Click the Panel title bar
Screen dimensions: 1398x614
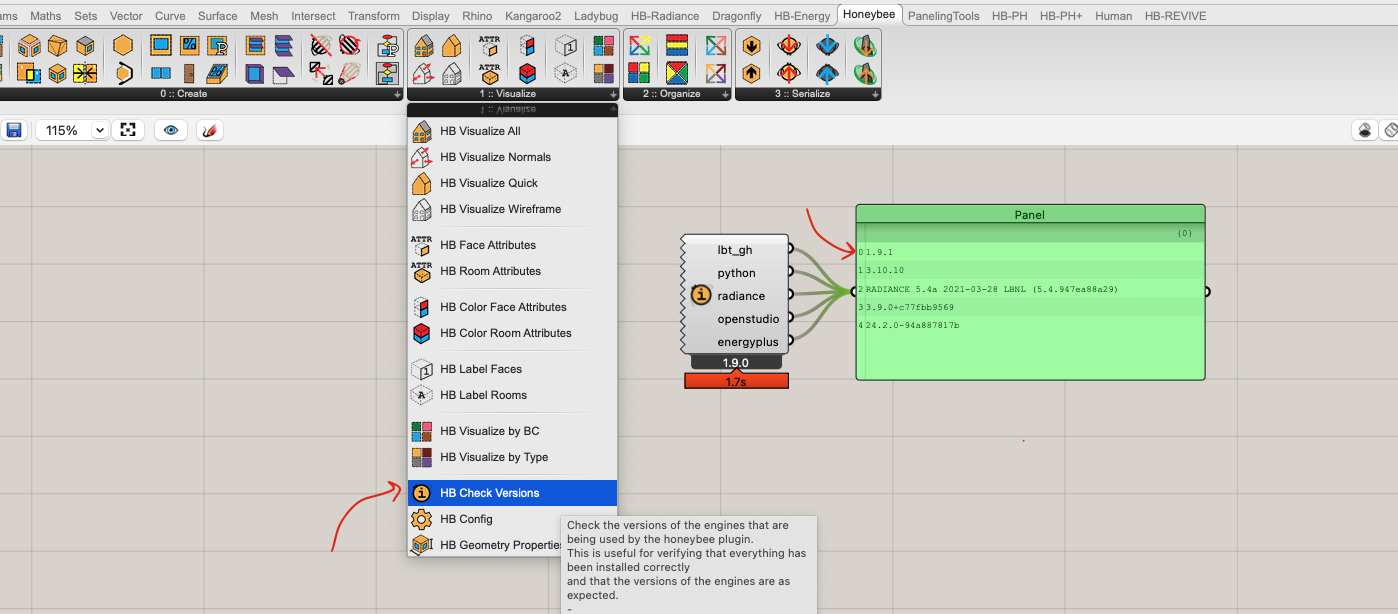pos(1029,214)
